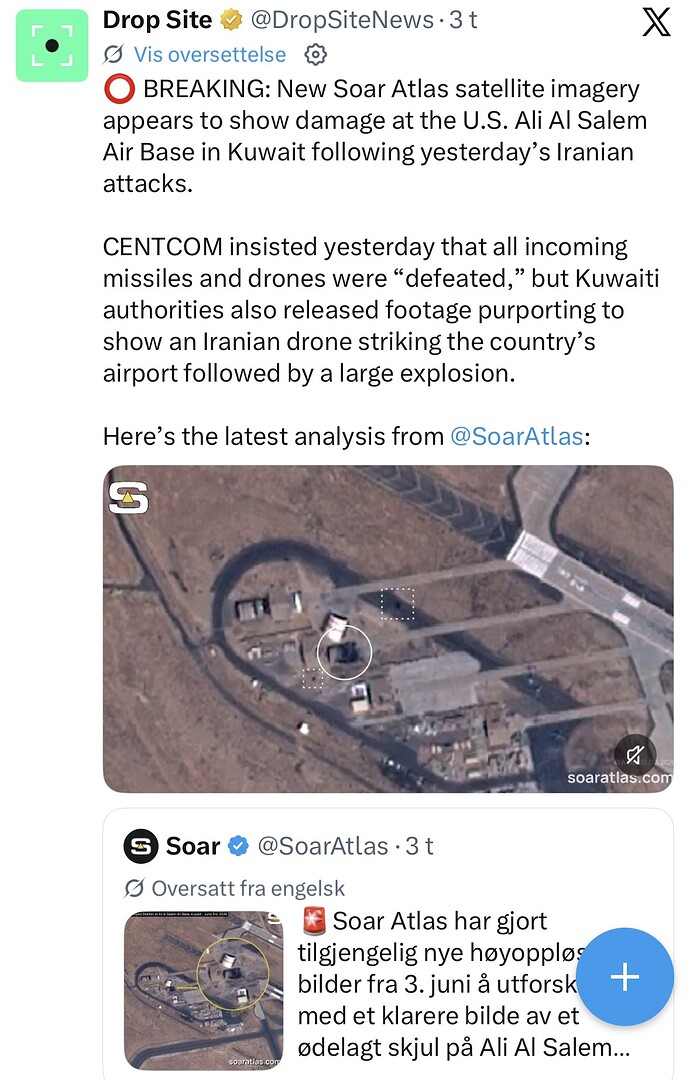The image size is (690, 1080).
Task: Toggle Oversatt fra engelsk translation label
Action: click(x=235, y=889)
